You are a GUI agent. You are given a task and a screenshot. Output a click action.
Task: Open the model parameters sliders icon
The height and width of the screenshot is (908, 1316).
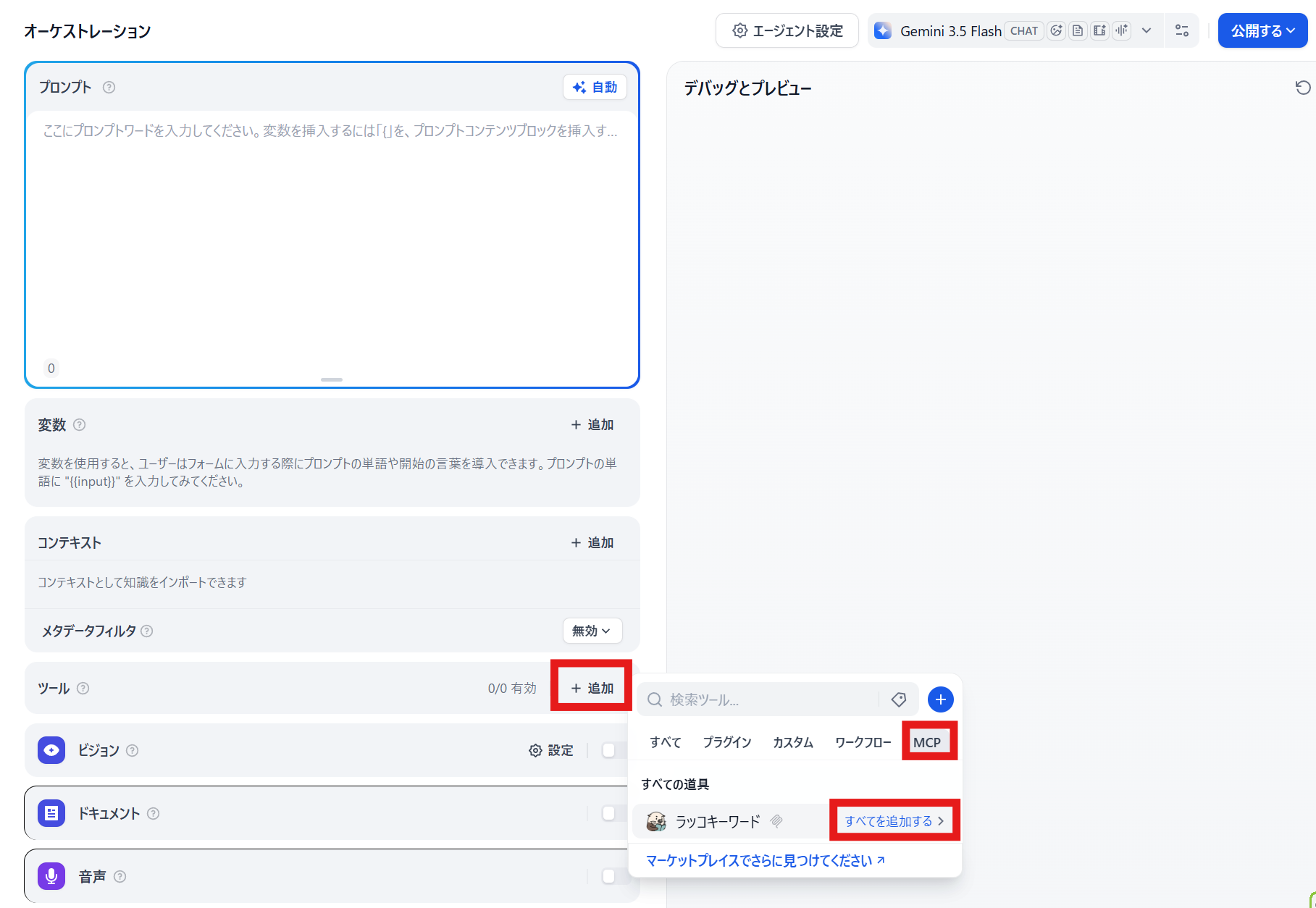(x=1182, y=30)
